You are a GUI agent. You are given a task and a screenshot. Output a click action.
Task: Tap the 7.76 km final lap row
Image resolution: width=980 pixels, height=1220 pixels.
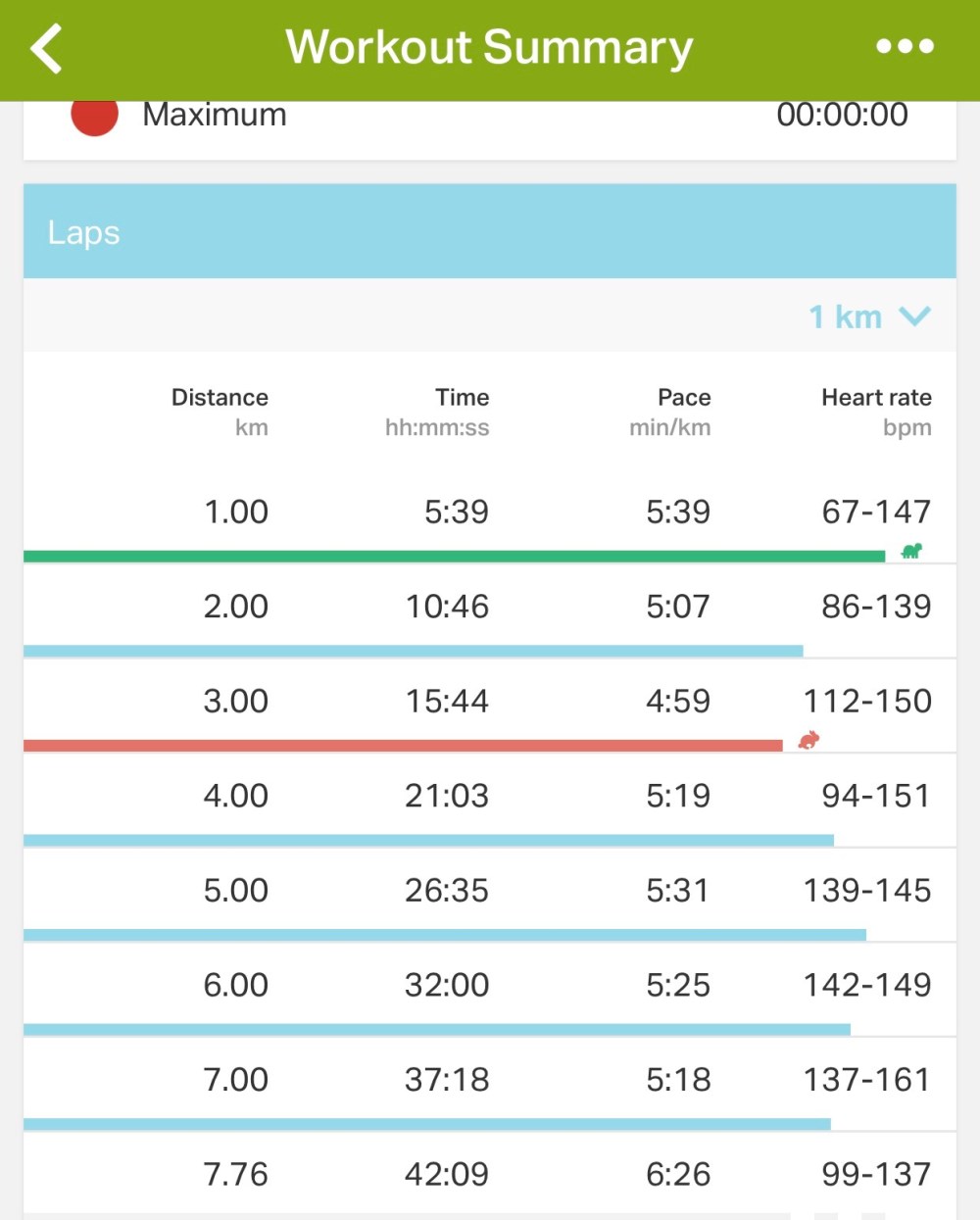point(489,1174)
